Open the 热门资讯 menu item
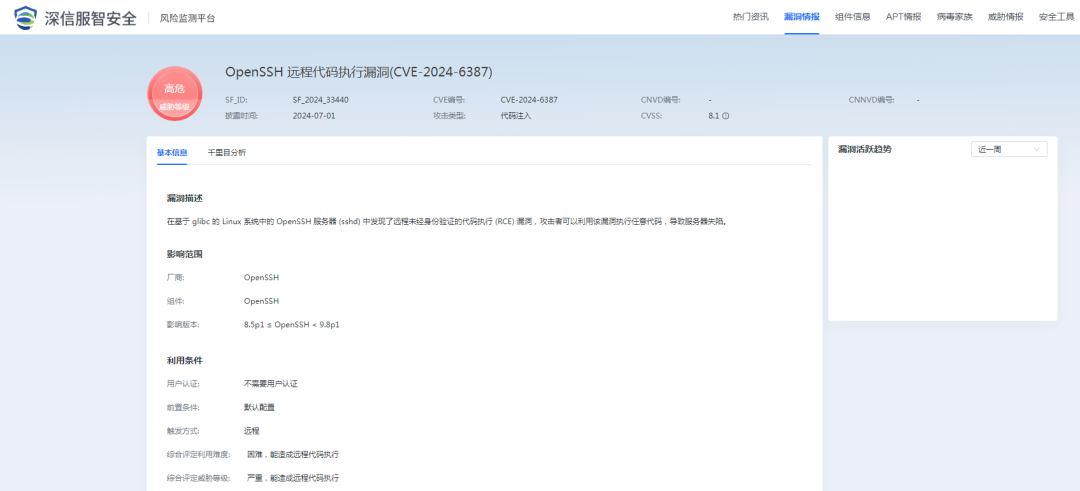This screenshot has width=1080, height=491. coord(750,17)
